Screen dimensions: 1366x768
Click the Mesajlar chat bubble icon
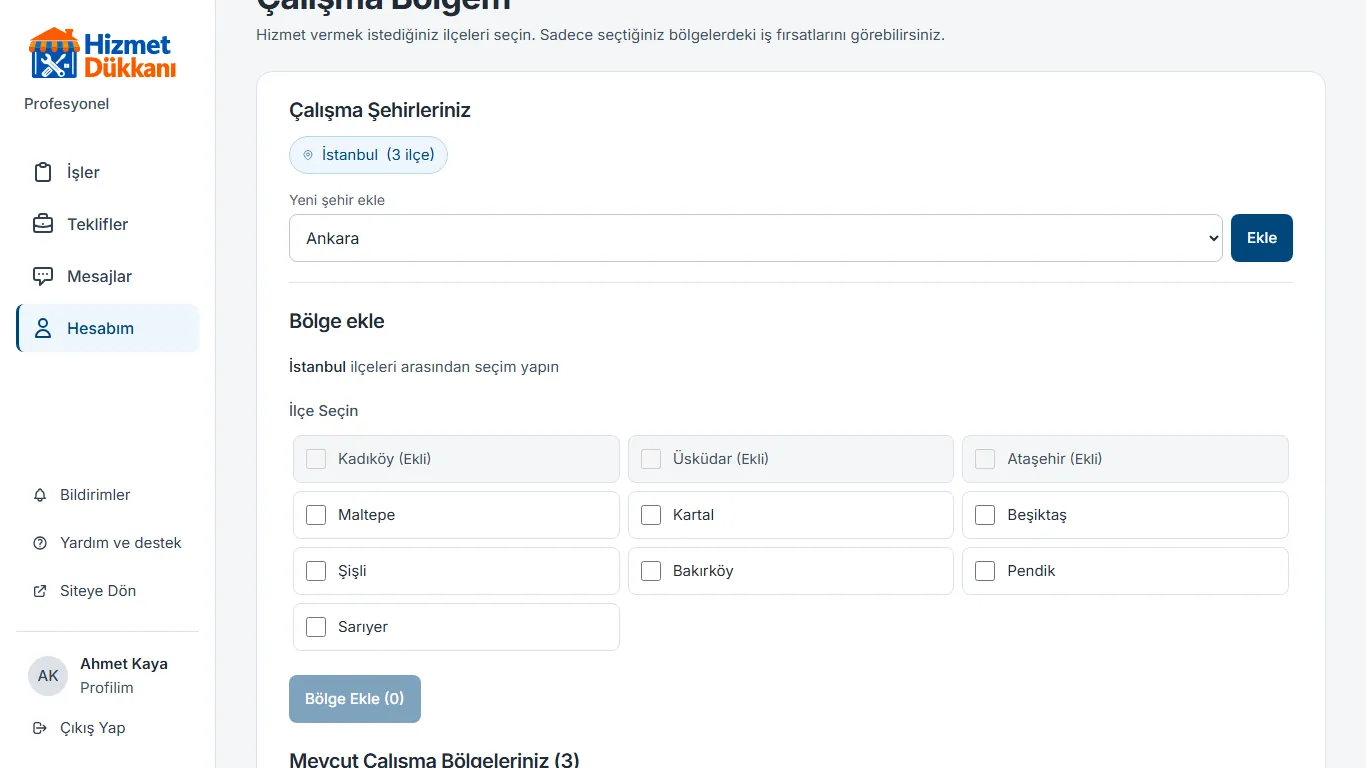click(43, 276)
